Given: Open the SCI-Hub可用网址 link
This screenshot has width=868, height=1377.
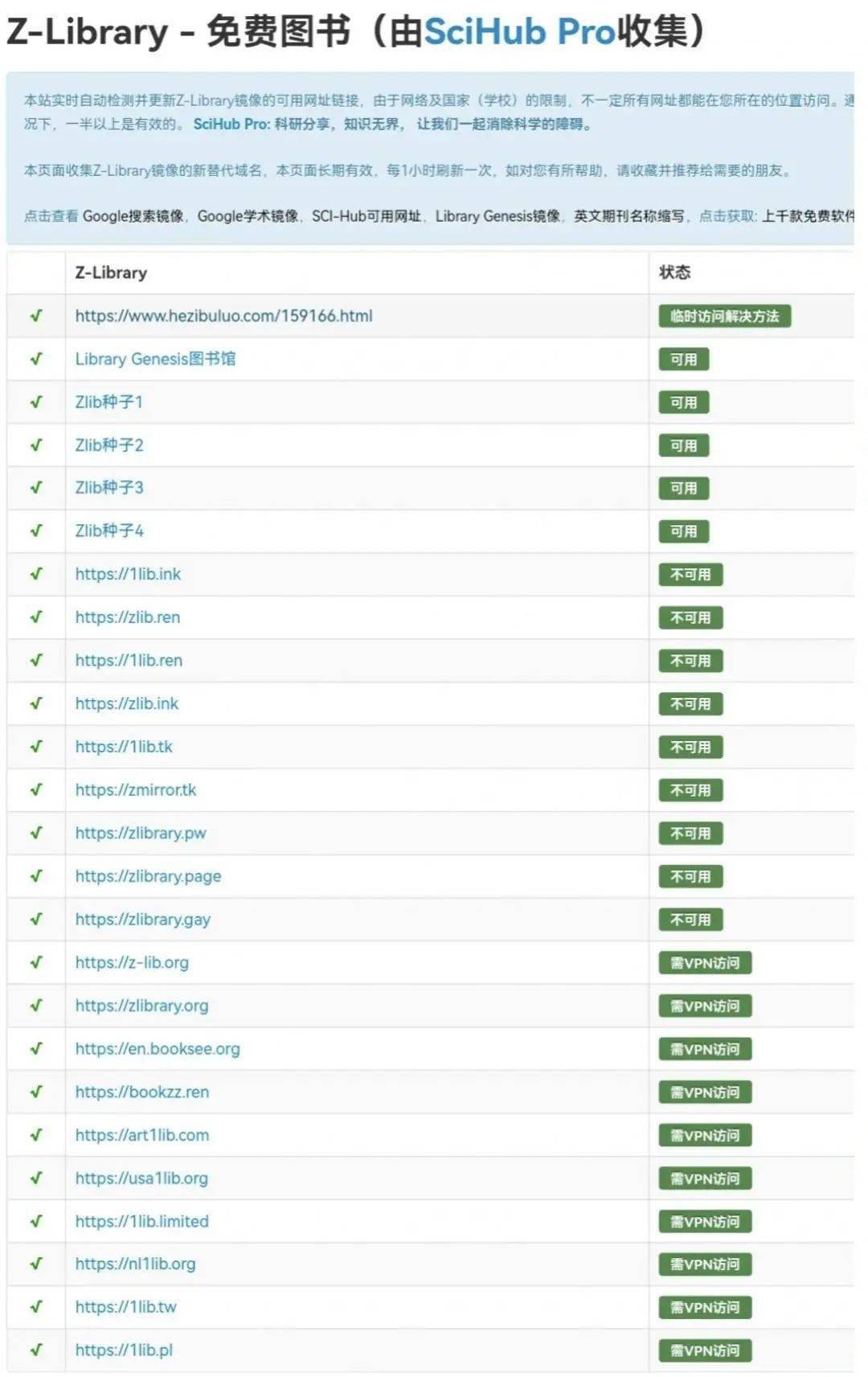Looking at the screenshot, I should 366,215.
